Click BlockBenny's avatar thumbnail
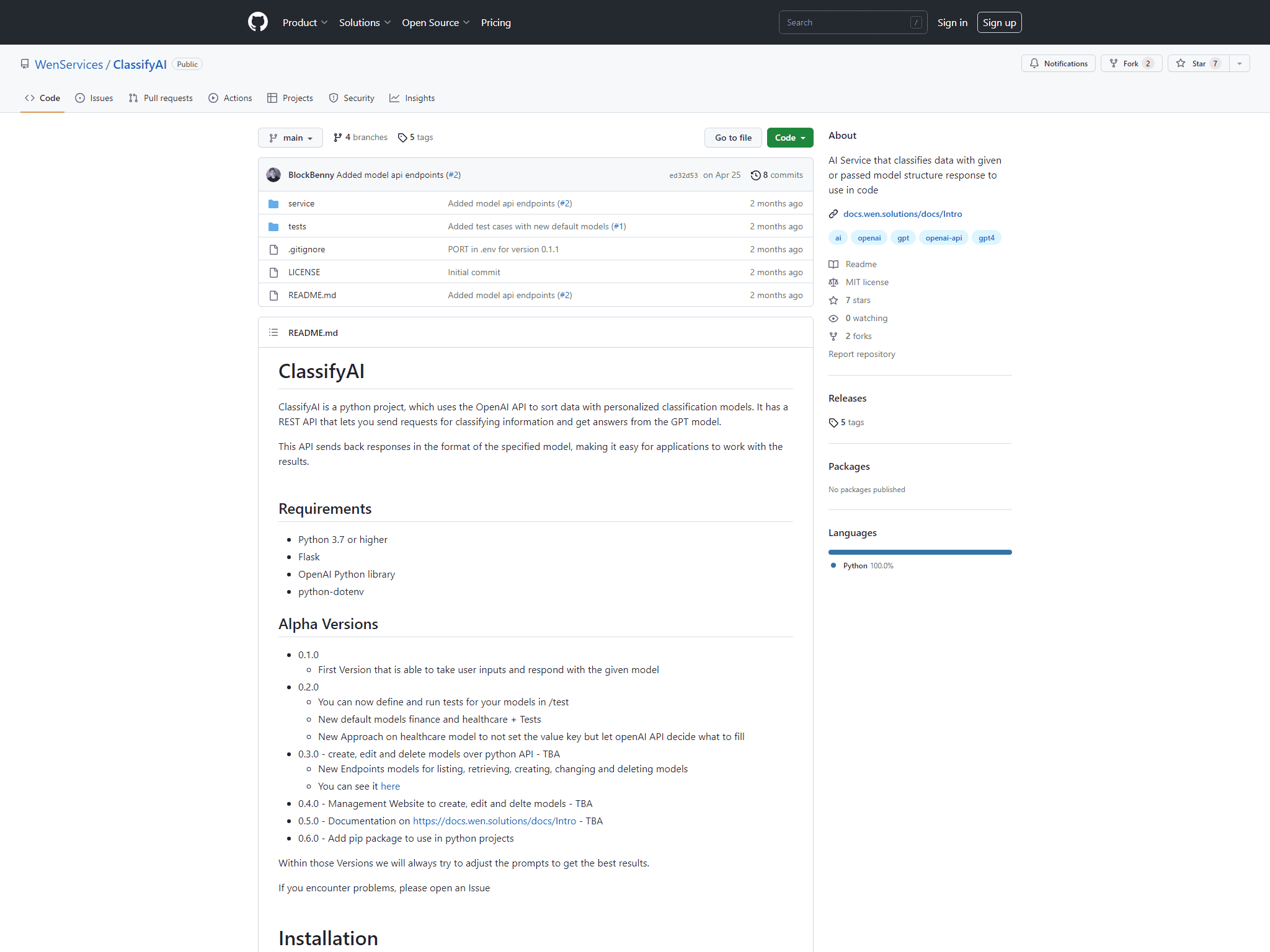The height and width of the screenshot is (952, 1270). click(273, 175)
